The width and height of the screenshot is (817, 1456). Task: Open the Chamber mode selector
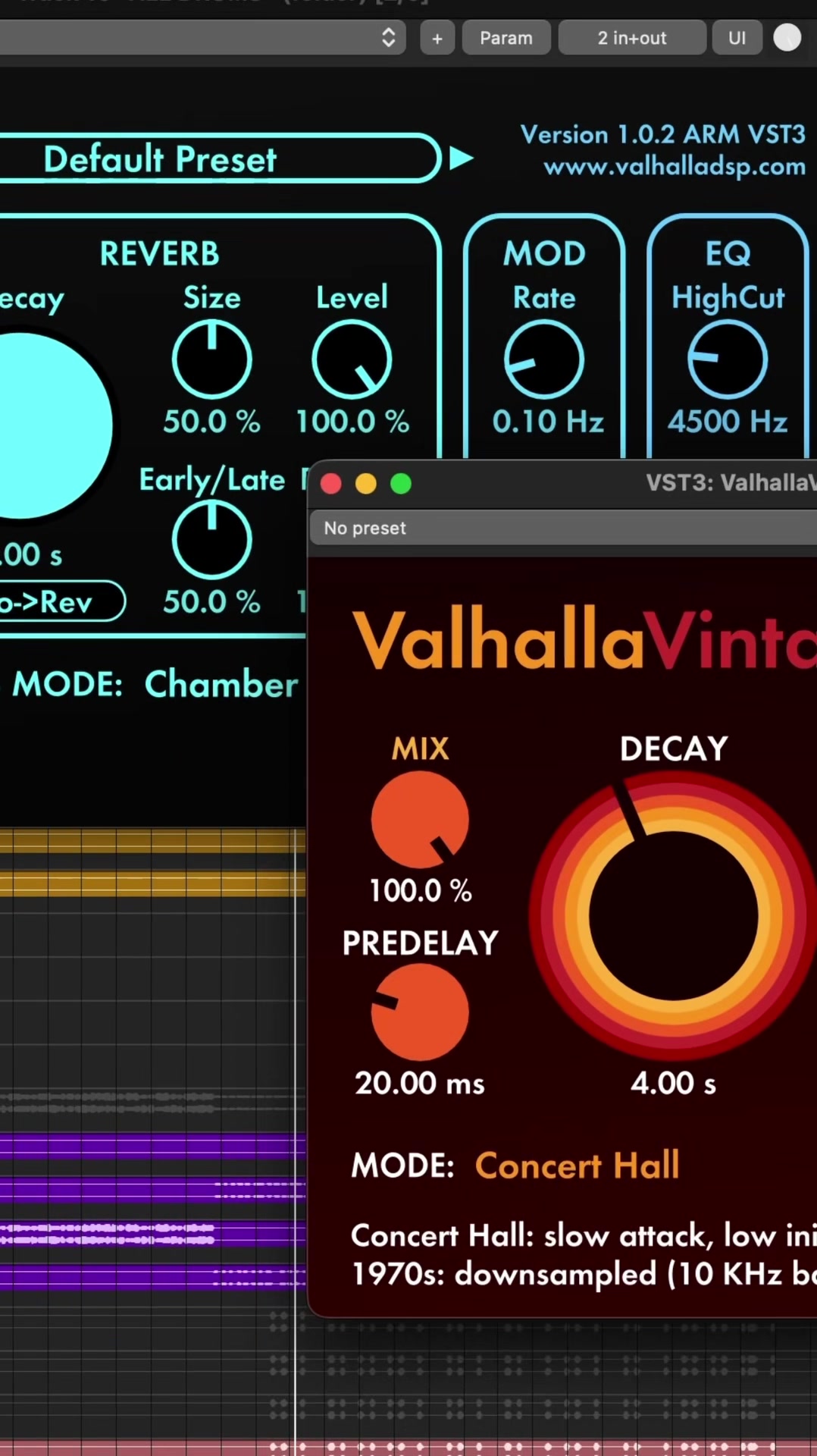click(x=221, y=684)
